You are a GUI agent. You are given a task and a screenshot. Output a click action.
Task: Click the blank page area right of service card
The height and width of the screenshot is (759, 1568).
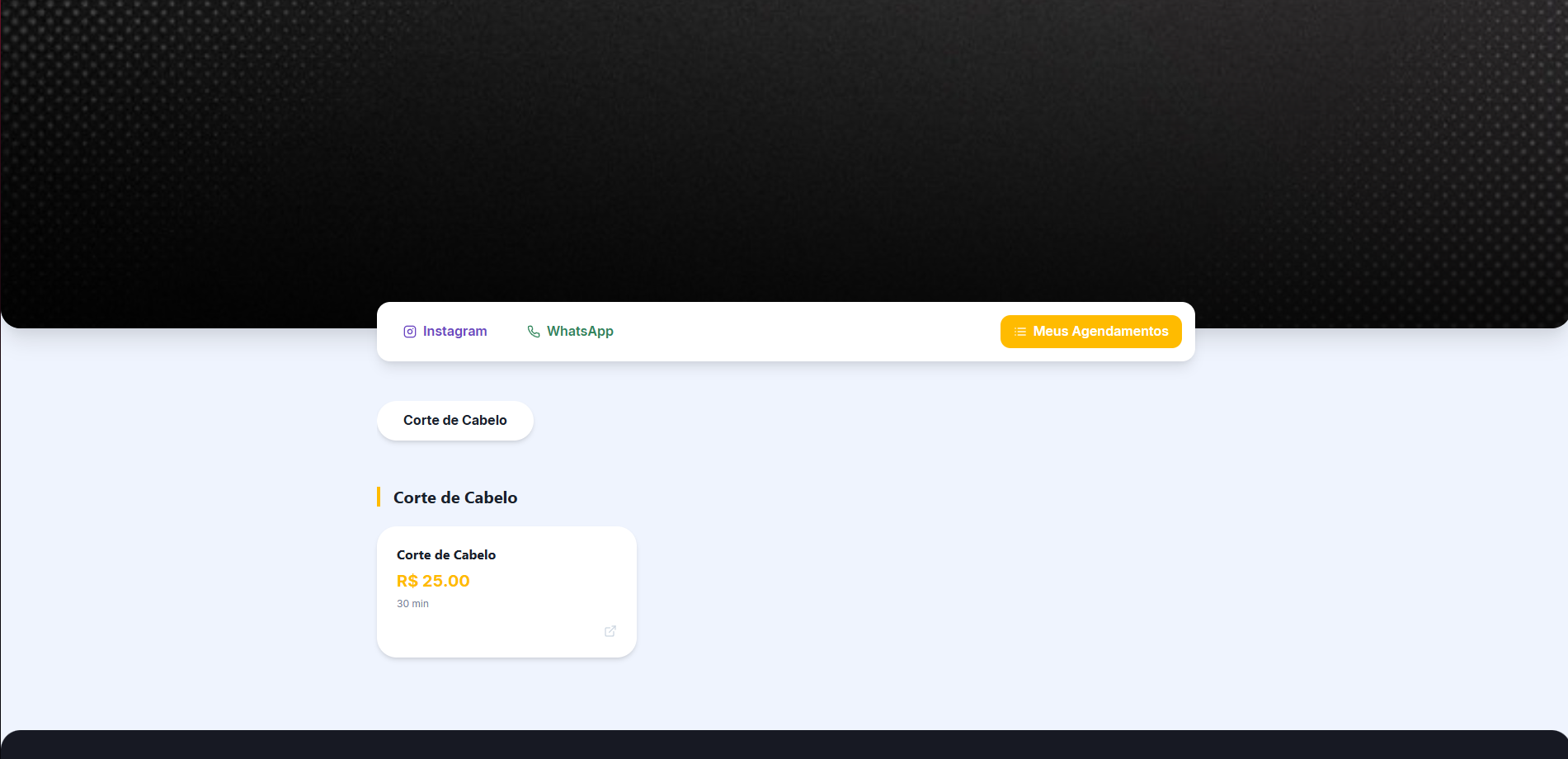tap(990, 592)
